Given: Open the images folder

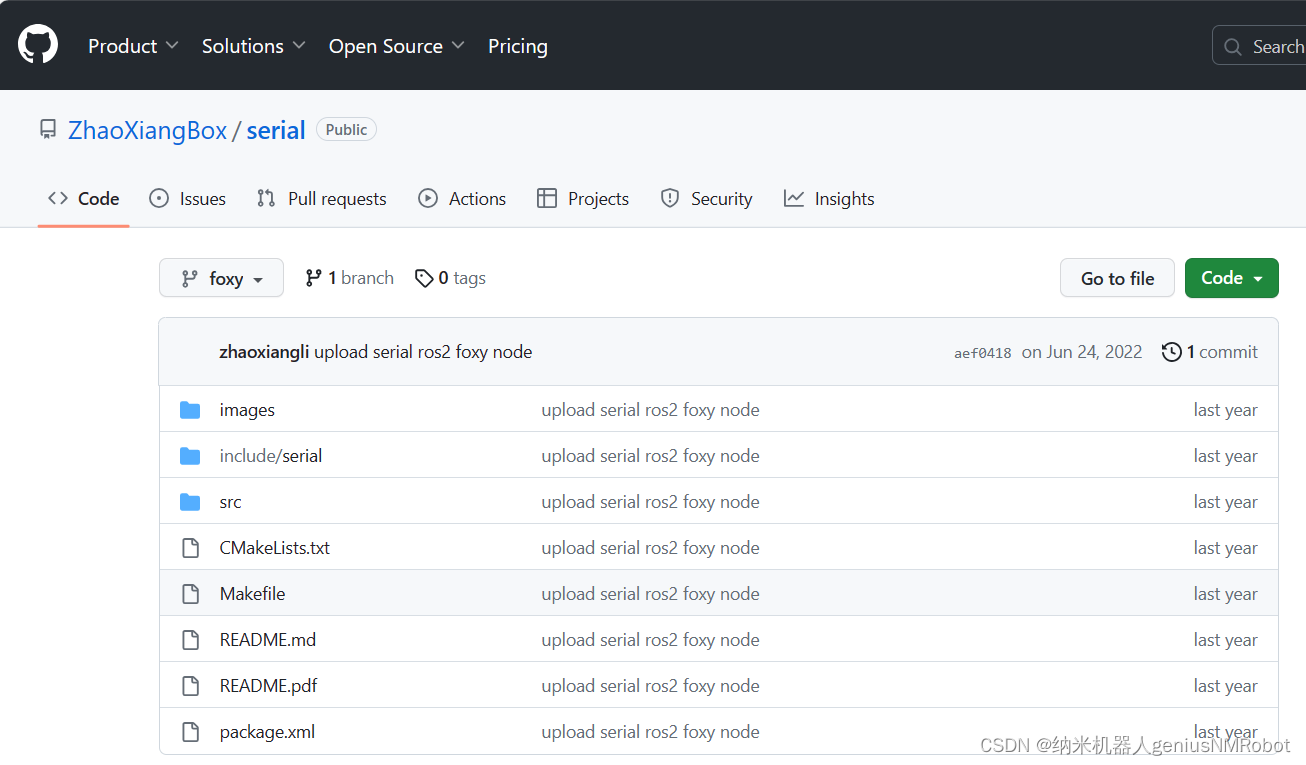Looking at the screenshot, I should pos(247,410).
